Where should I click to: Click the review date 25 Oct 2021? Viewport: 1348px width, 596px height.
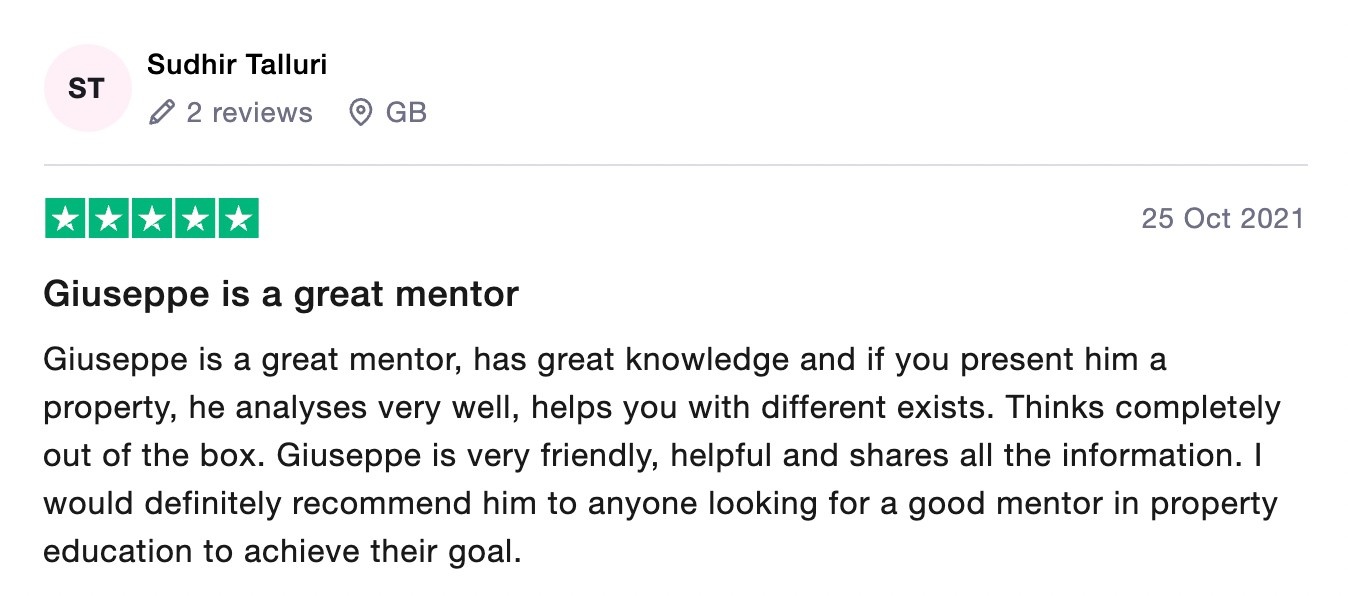[1223, 219]
